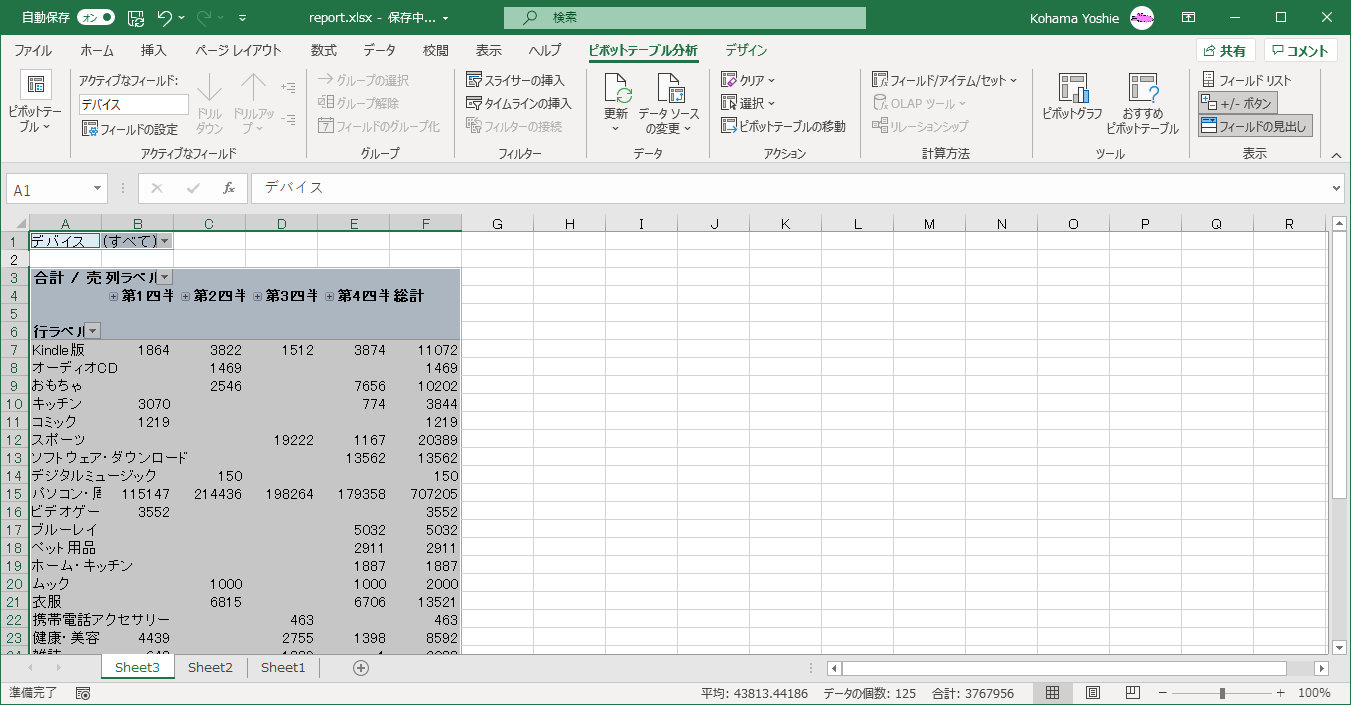Open the PivotTable options button

click(x=34, y=104)
